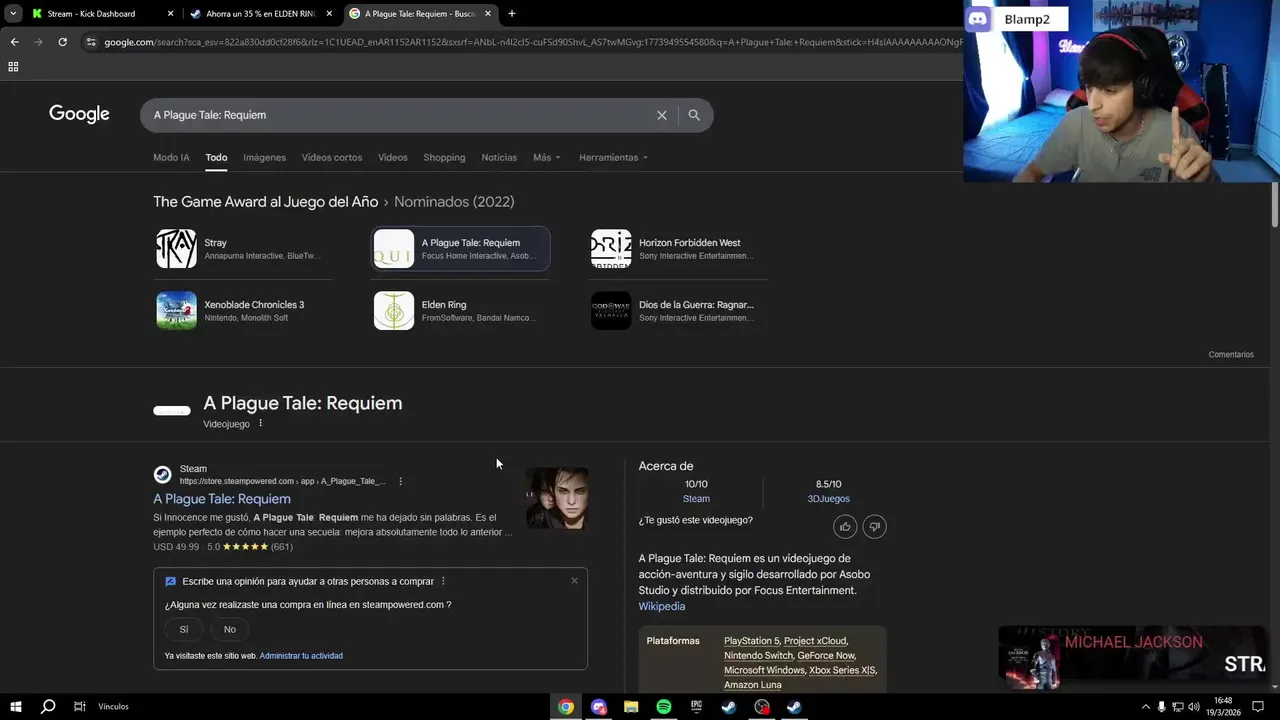Click the browser back arrow
1280x720 pixels.
pos(14,42)
